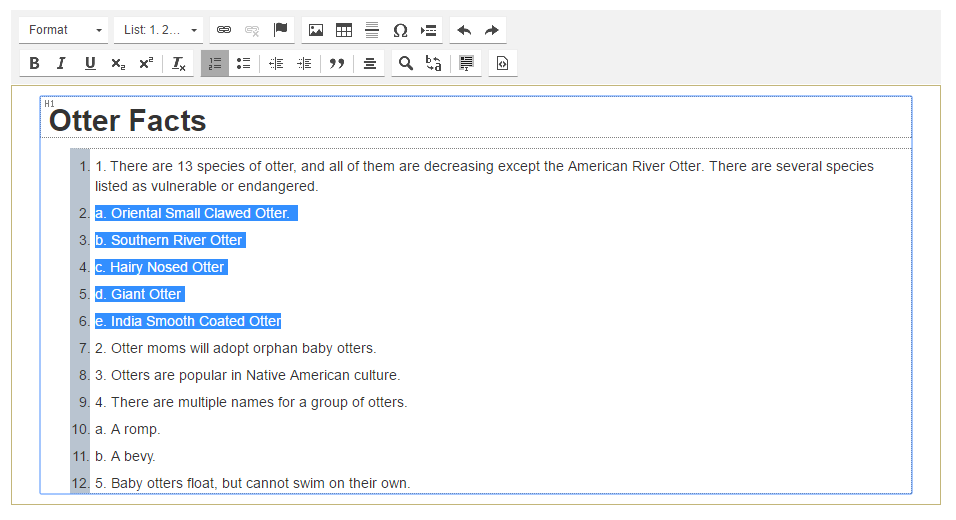Insert a horizontal line

click(x=372, y=30)
